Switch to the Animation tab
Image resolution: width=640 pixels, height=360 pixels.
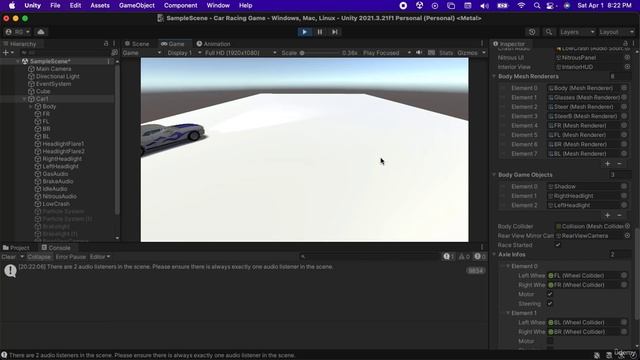(213, 44)
